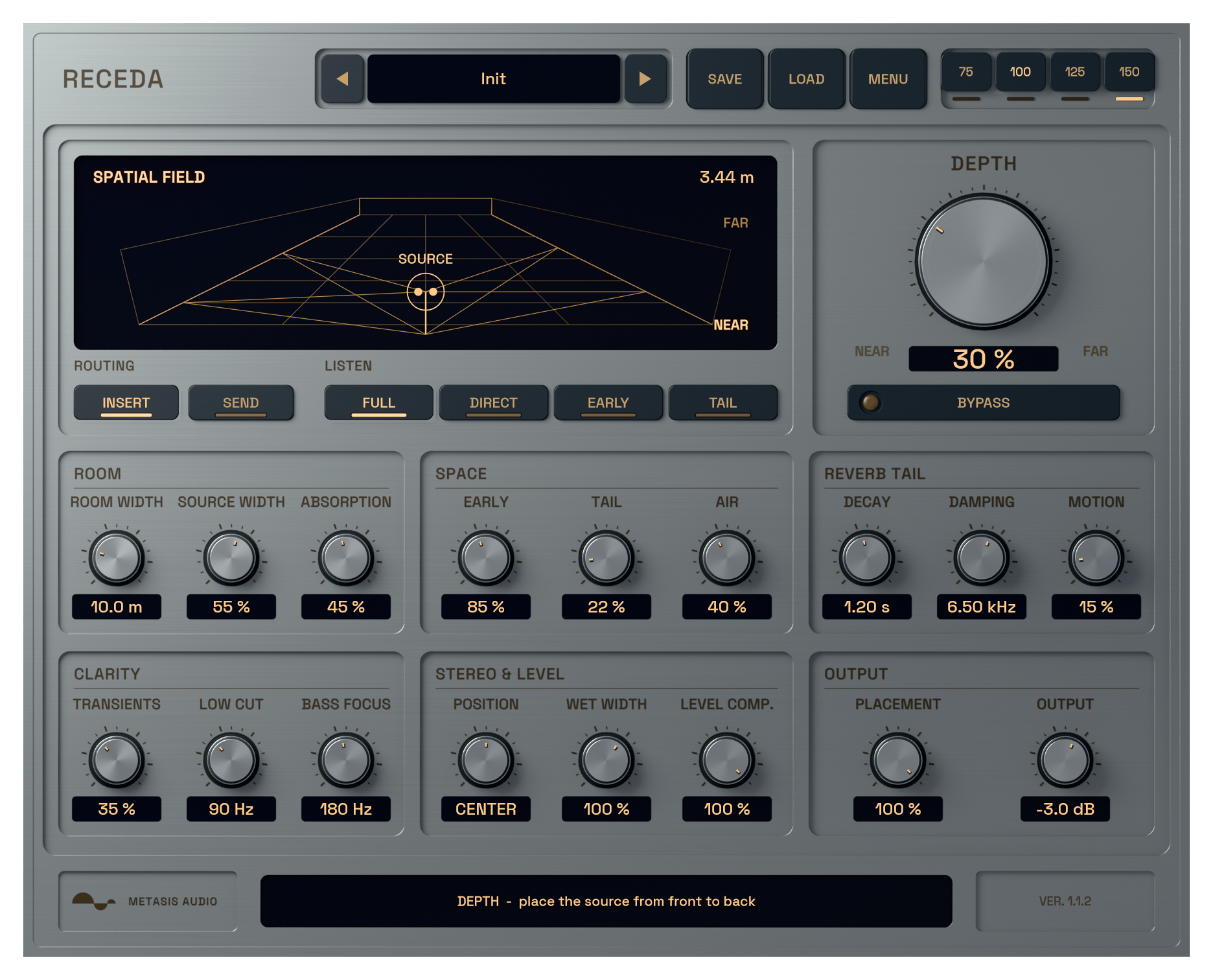This screenshot has height=980, width=1213.
Task: Click the 45 % absorption value
Action: 346,607
